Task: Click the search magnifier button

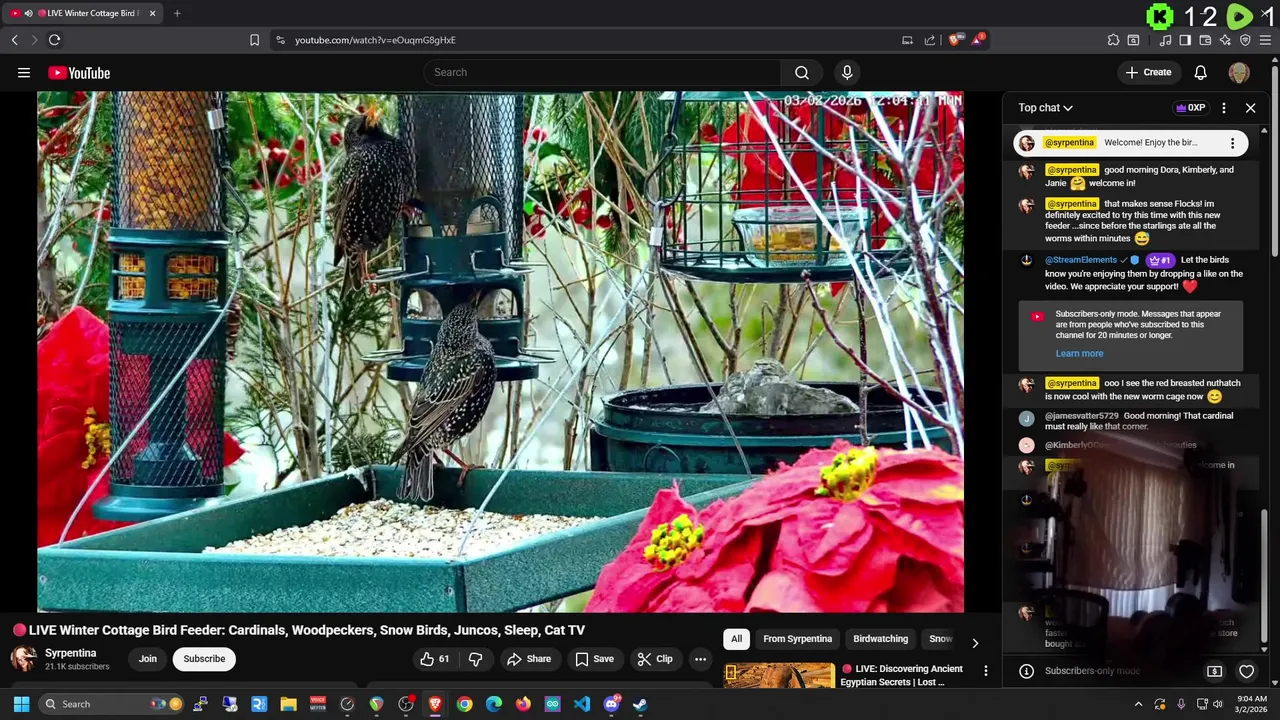Action: [x=802, y=72]
